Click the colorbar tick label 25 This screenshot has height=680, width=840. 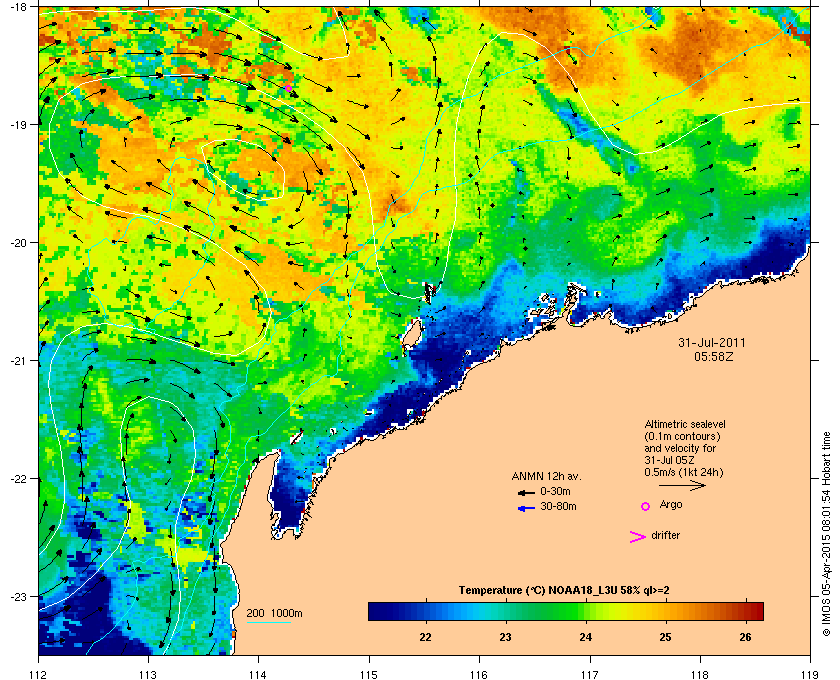(665, 637)
